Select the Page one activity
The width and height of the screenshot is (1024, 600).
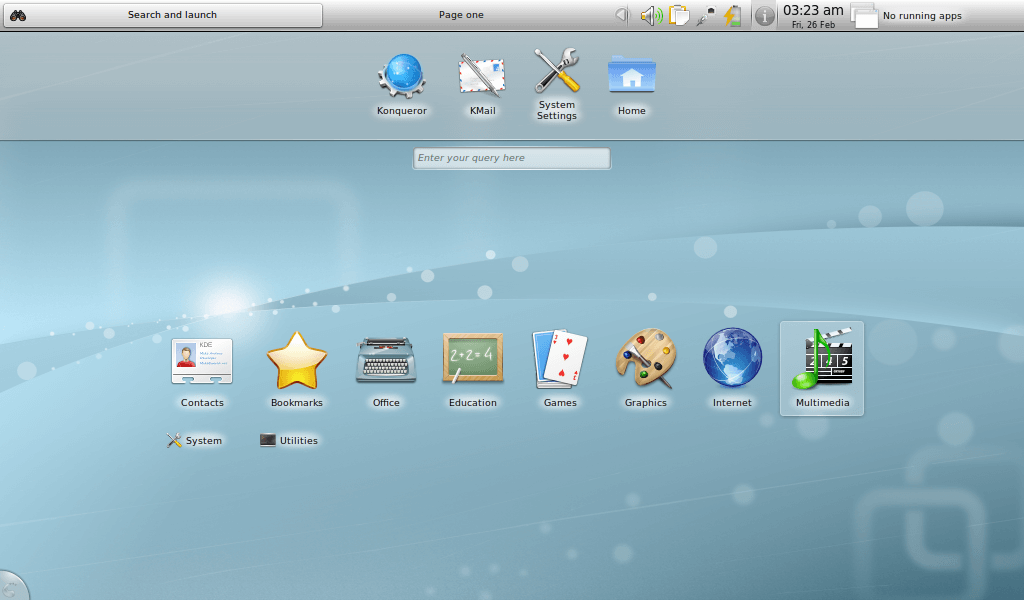(460, 15)
